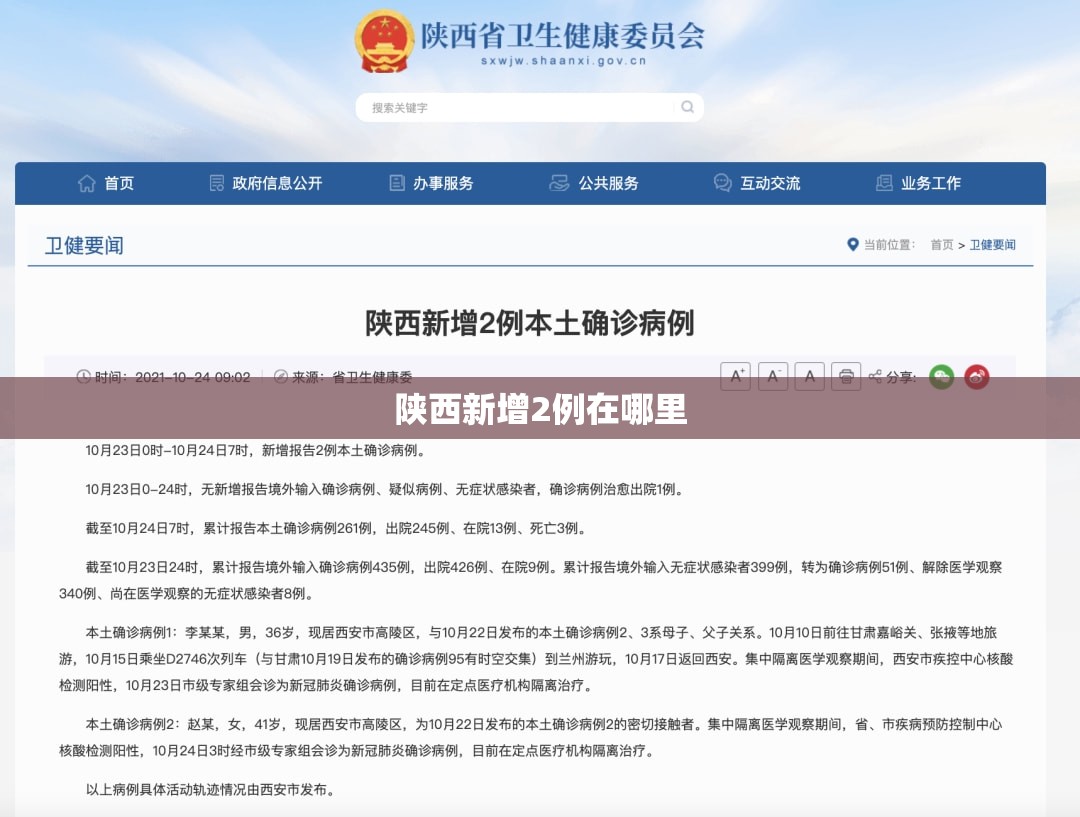The width and height of the screenshot is (1080, 817).
Task: Click the 首页 breadcrumb link
Action: pos(942,245)
